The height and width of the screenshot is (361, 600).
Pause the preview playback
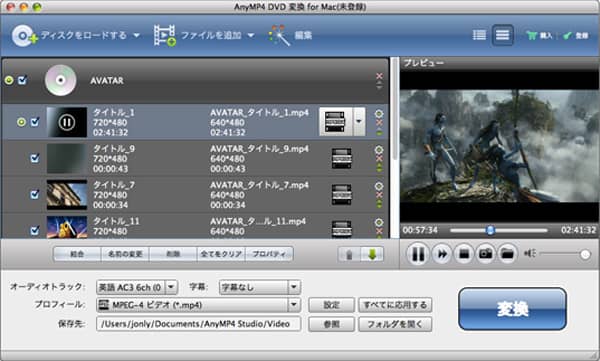click(x=417, y=253)
